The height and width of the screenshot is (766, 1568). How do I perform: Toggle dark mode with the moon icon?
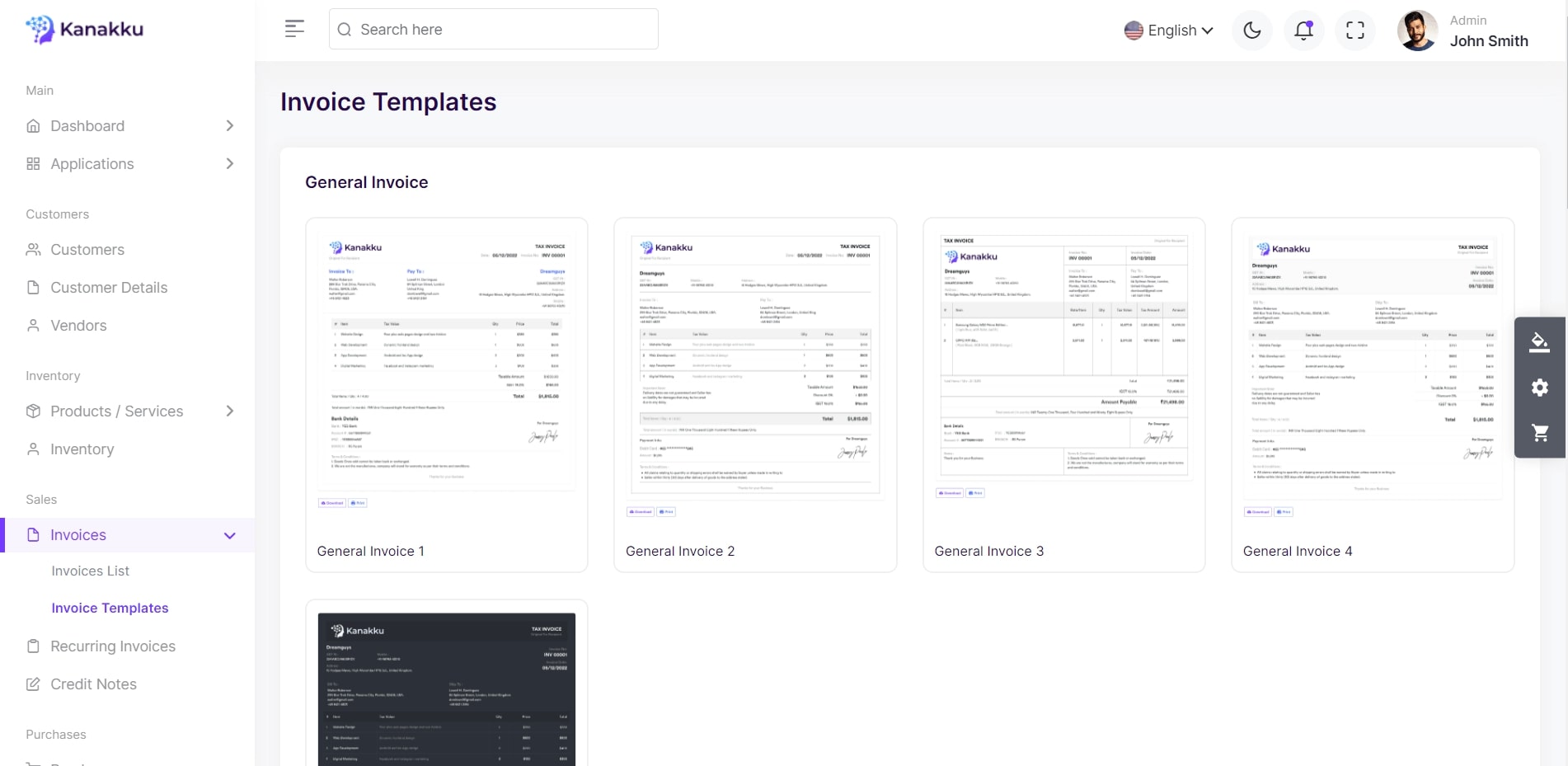(x=1251, y=30)
